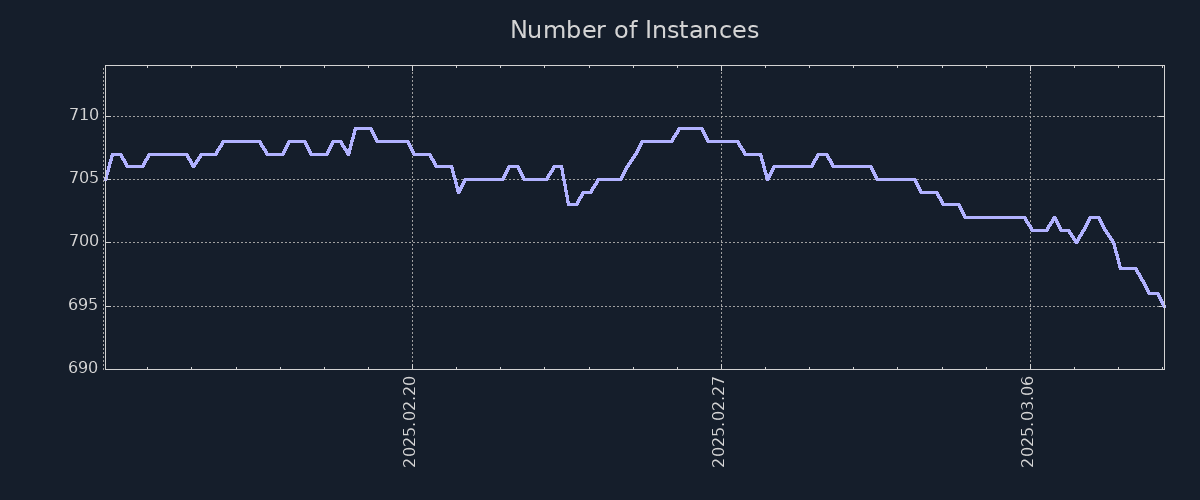Image resolution: width=1200 pixels, height=500 pixels.
Task: Click the 705 y-axis tick label
Action: pyautogui.click(x=85, y=179)
